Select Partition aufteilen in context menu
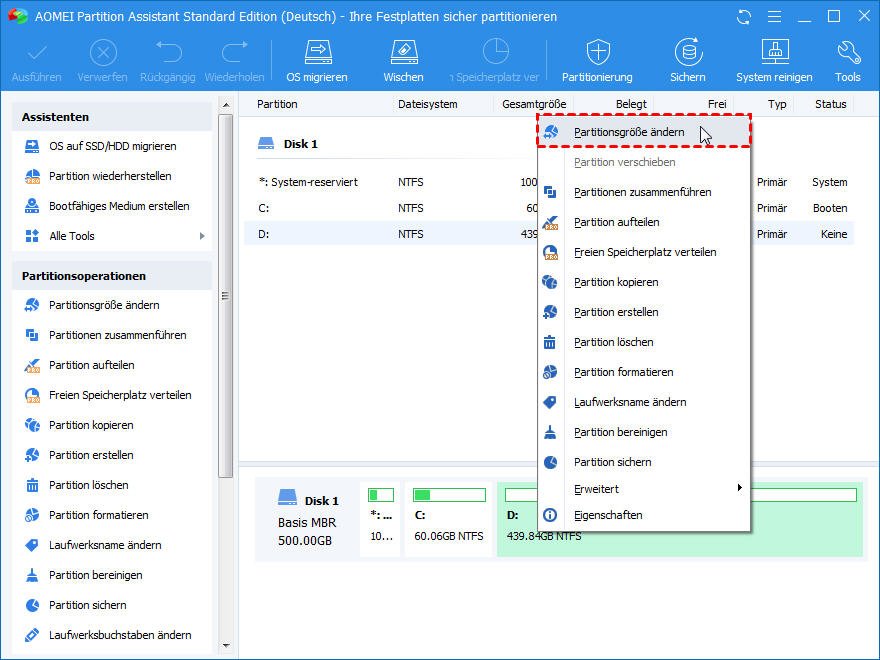 [x=644, y=222]
